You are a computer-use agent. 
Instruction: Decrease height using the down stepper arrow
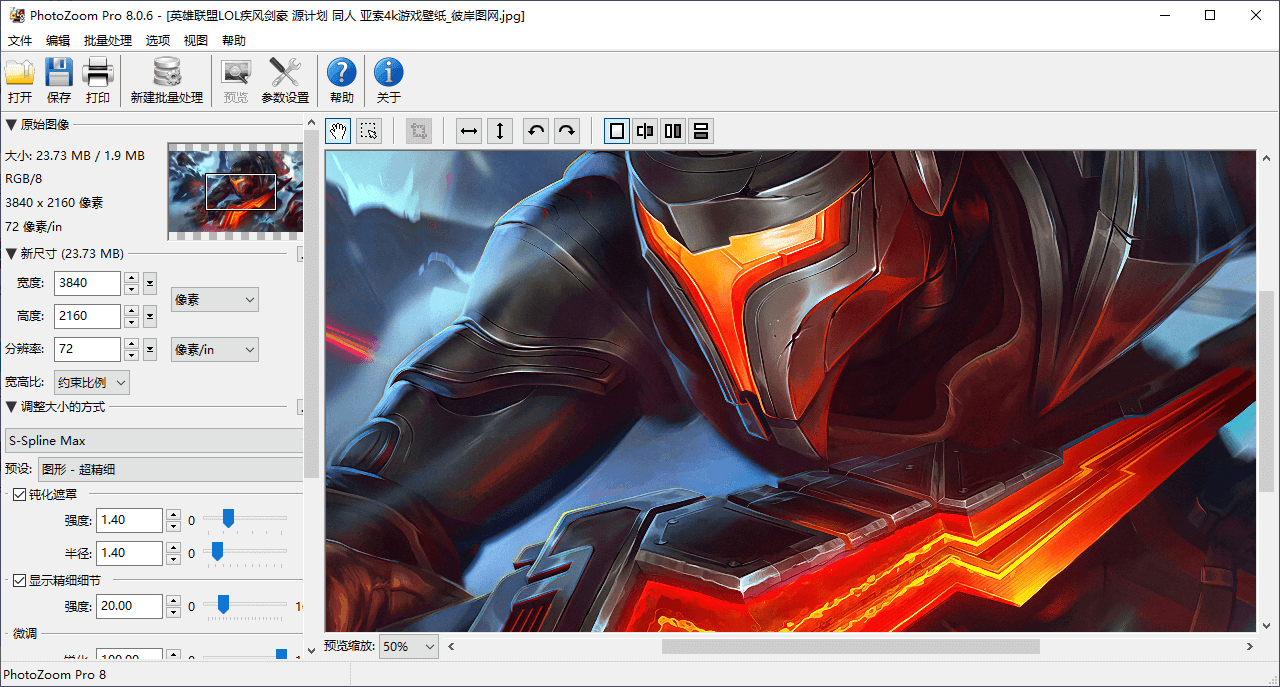click(131, 322)
